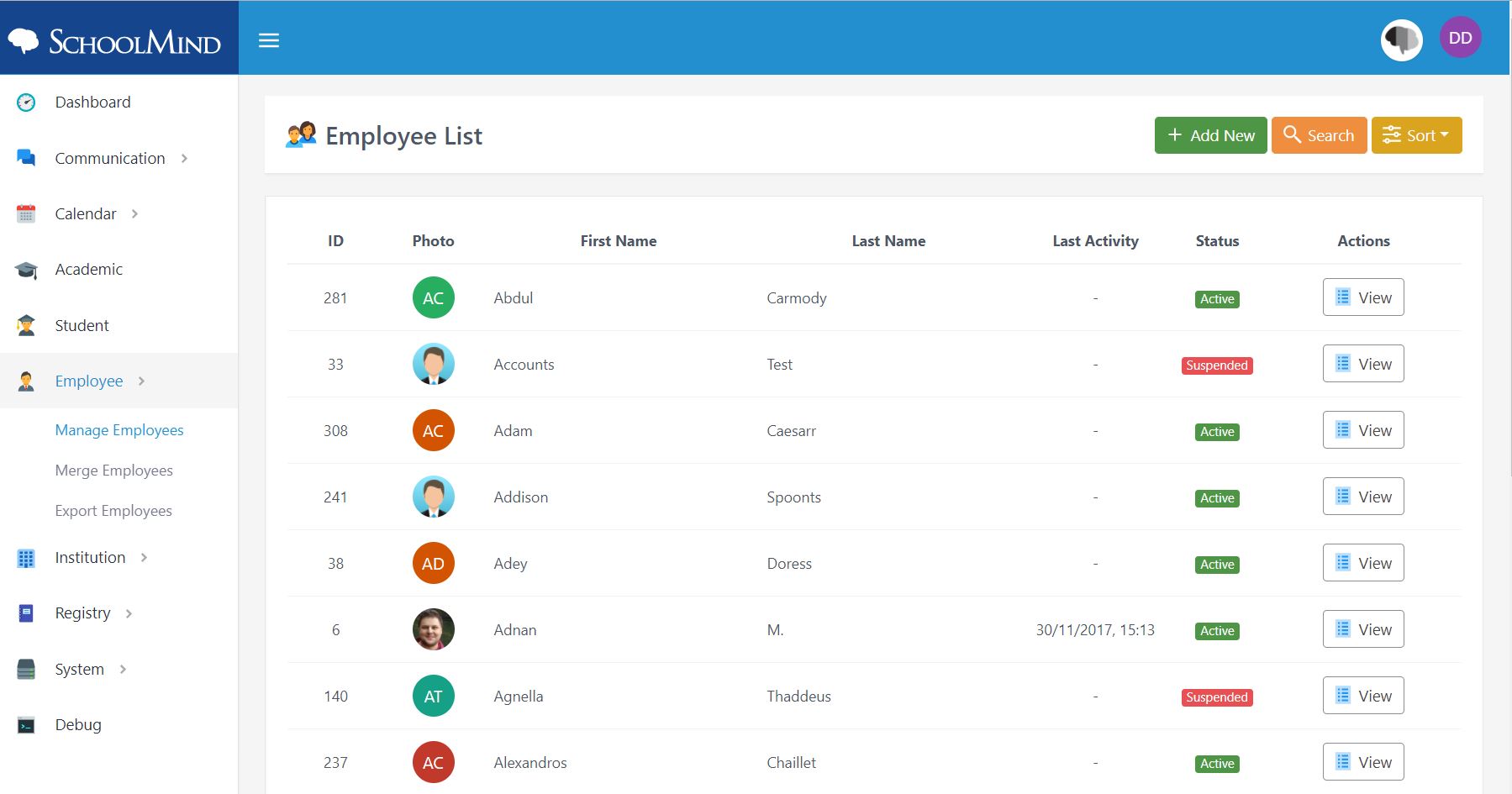Click Adnan M.'s profile photo
The height and width of the screenshot is (794, 1512).
point(434,629)
